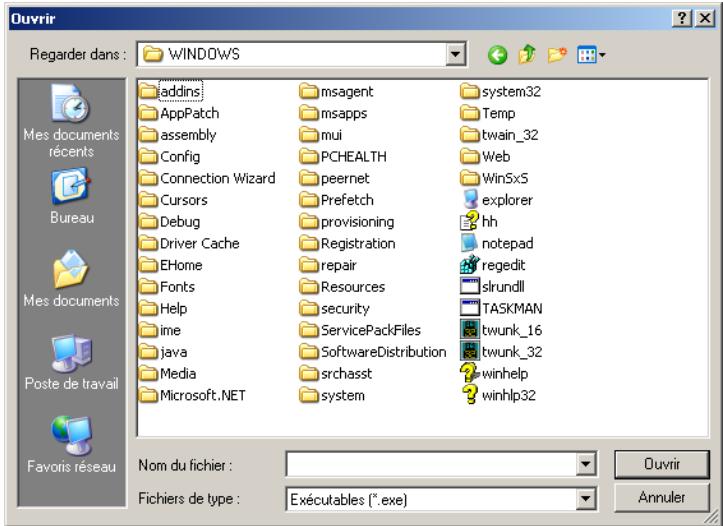Select the system32 folder icon
This screenshot has width=723, height=526.
click(470, 91)
